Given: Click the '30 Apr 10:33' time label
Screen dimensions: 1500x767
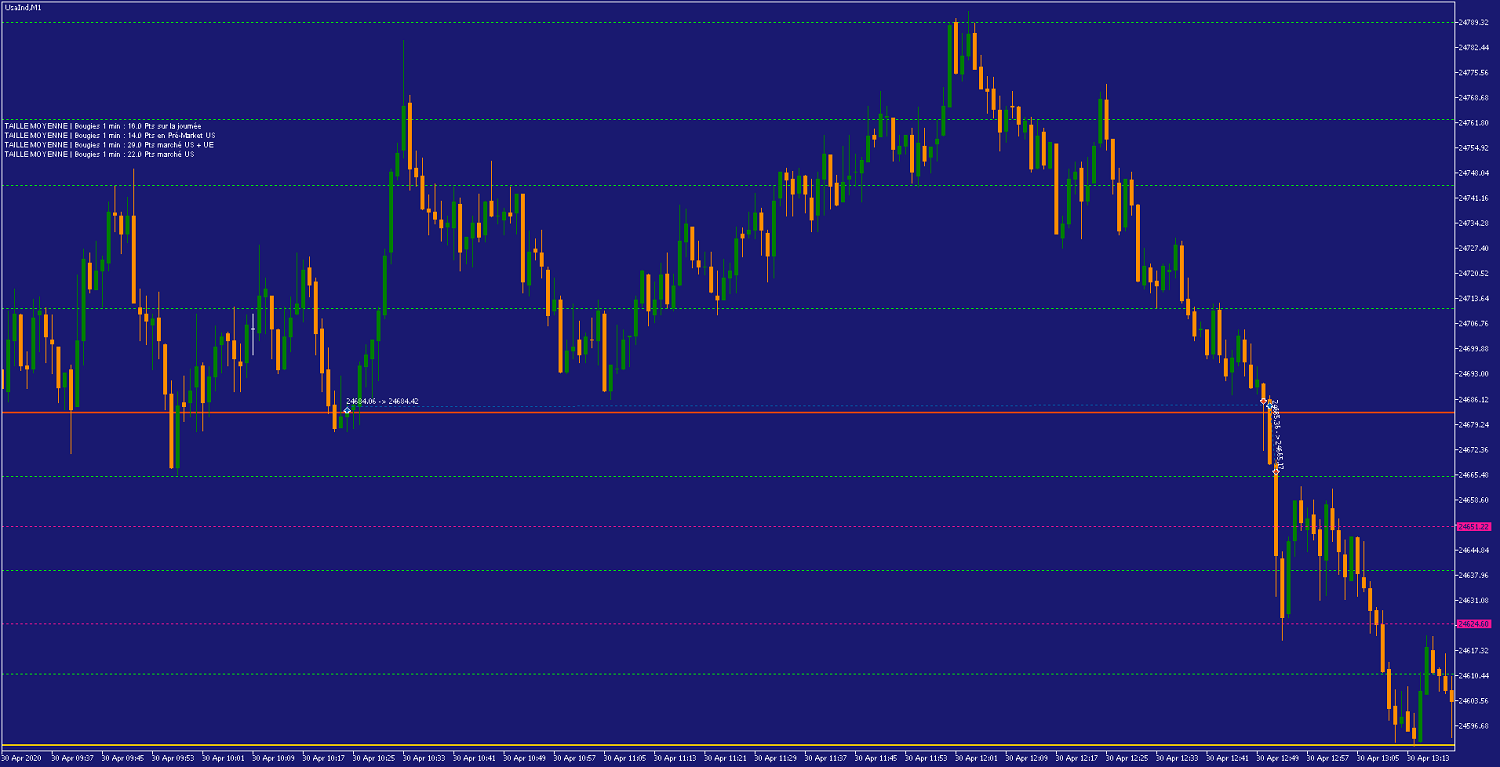Looking at the screenshot, I should coord(424,757).
